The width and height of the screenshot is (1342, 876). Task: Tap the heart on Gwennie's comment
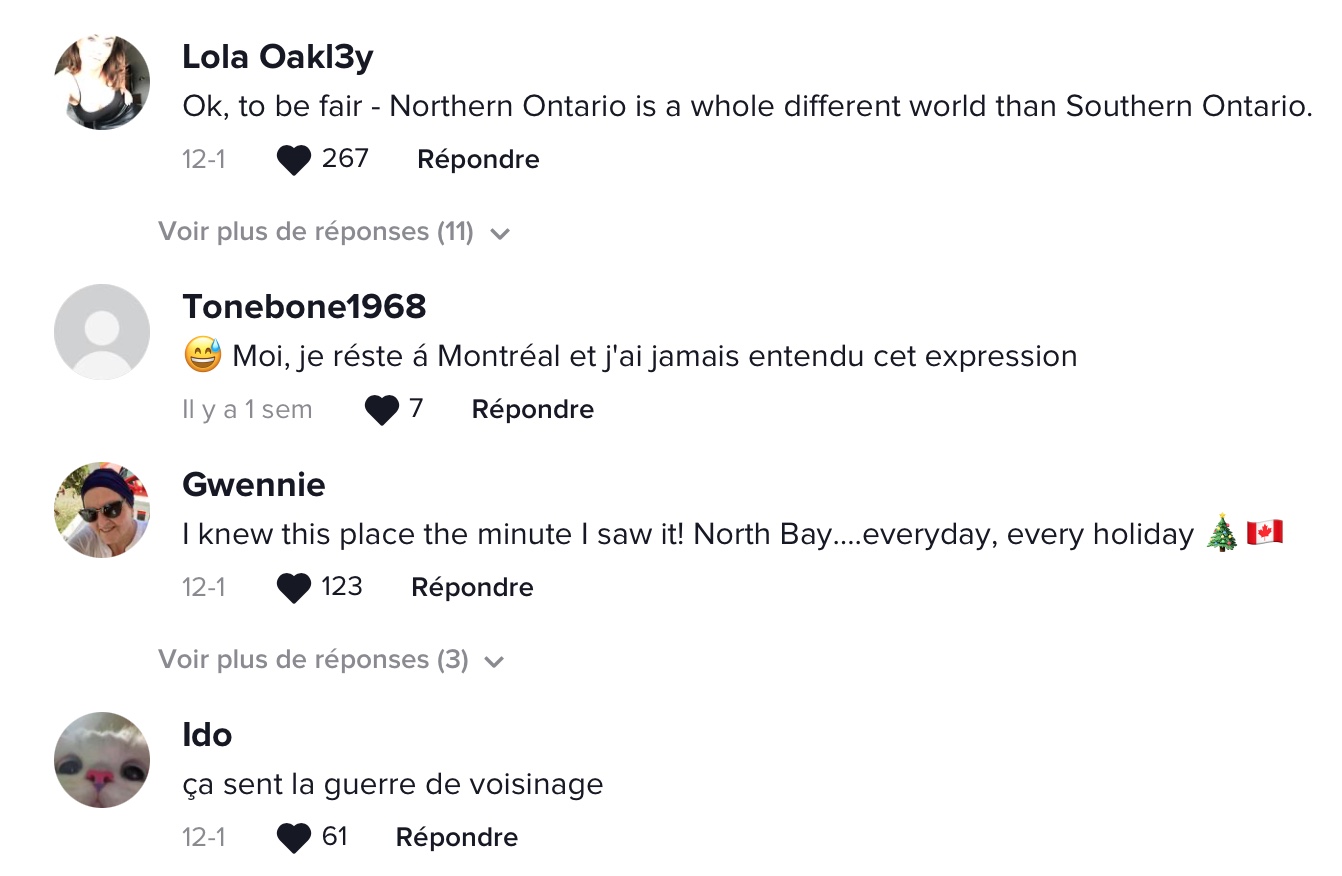pyautogui.click(x=293, y=588)
